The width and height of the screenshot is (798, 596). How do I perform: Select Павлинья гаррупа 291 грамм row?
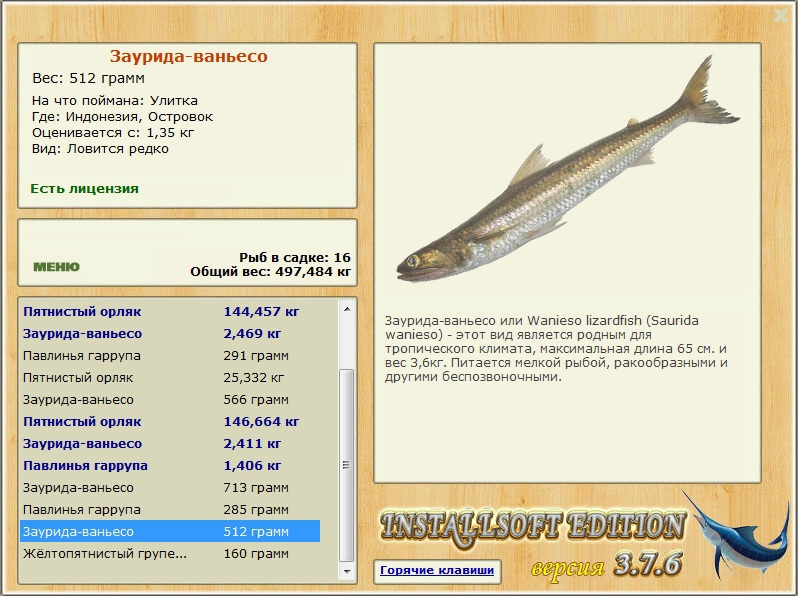(170, 355)
